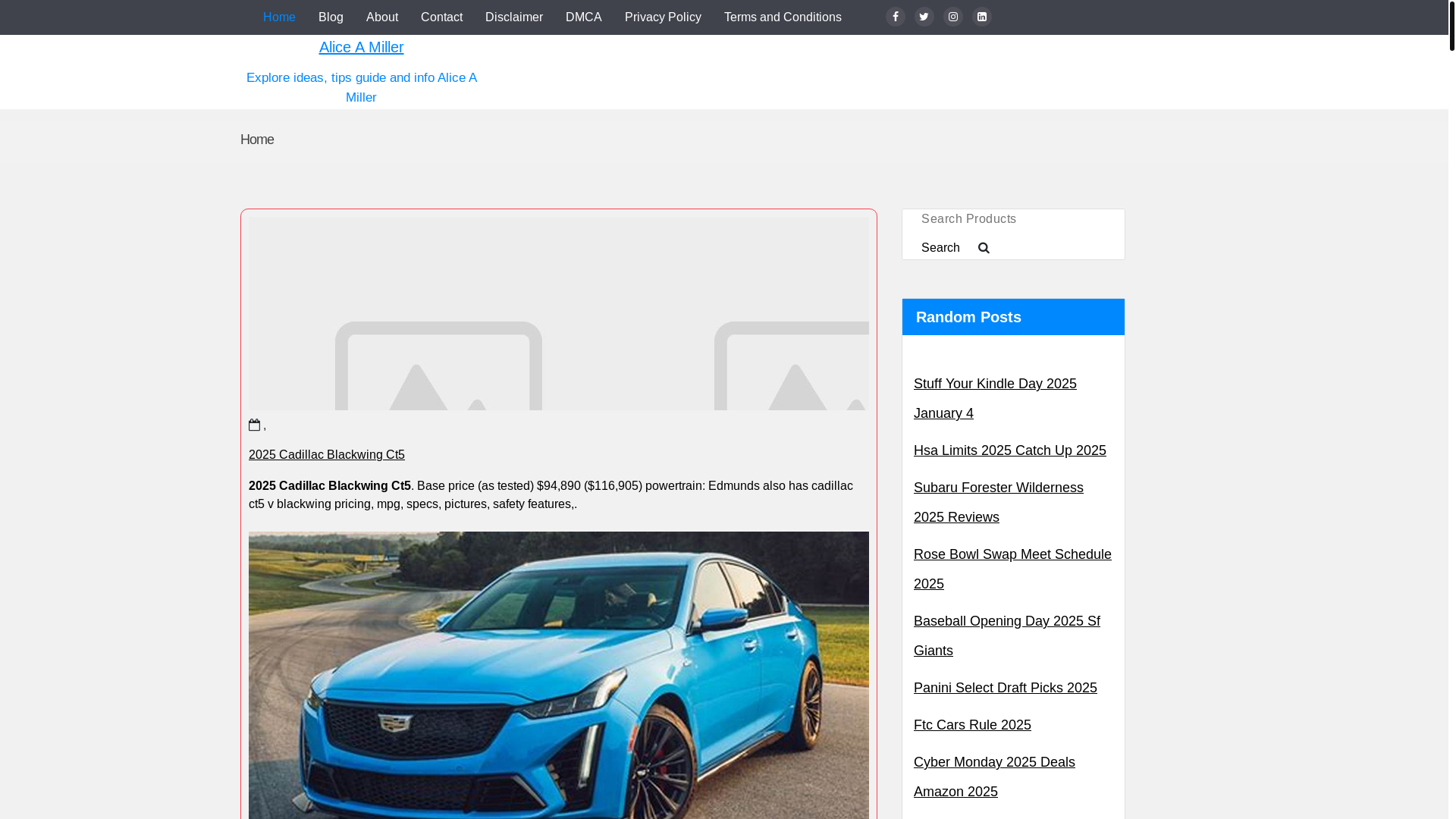Open the Twitter social icon
The height and width of the screenshot is (819, 1456).
924,17
